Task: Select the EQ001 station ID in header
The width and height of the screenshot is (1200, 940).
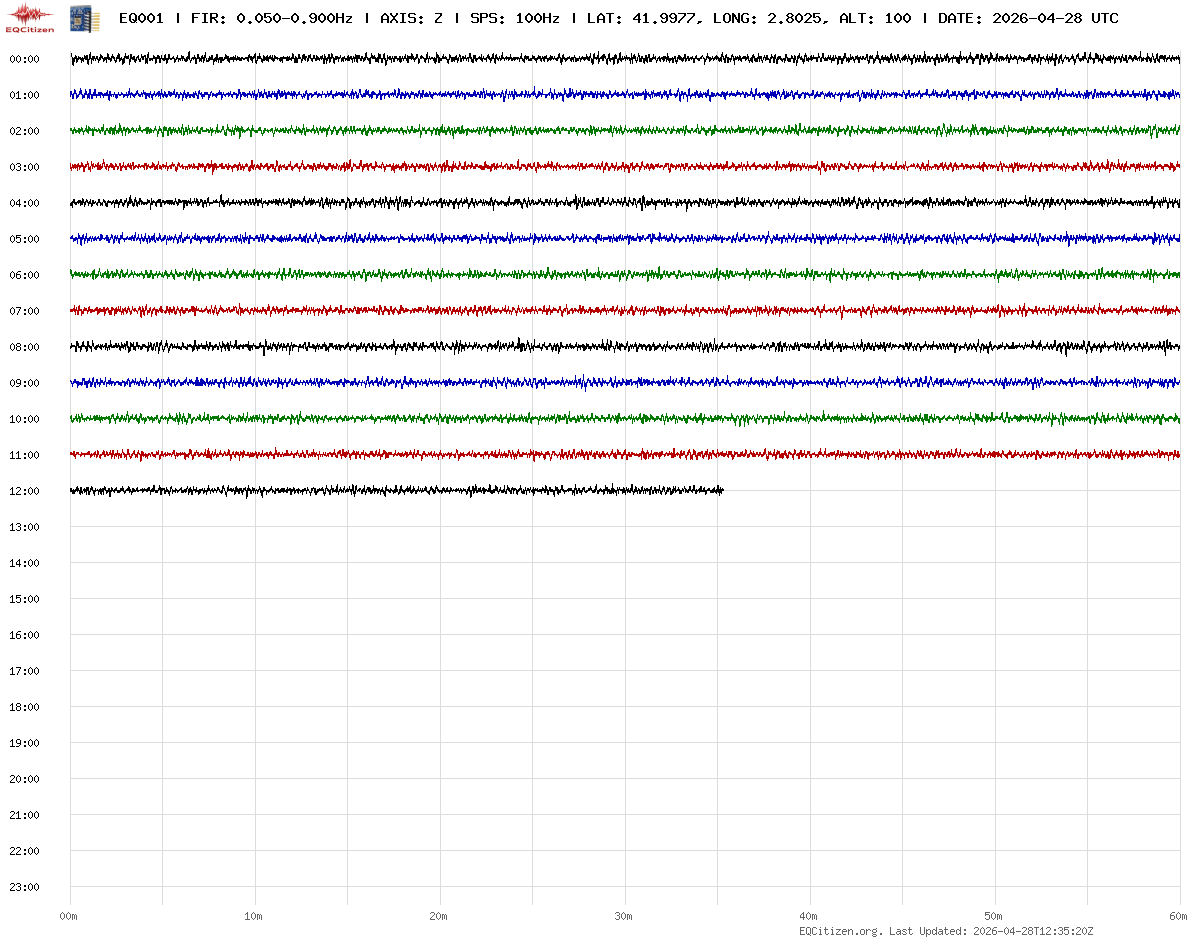Action: coord(141,19)
